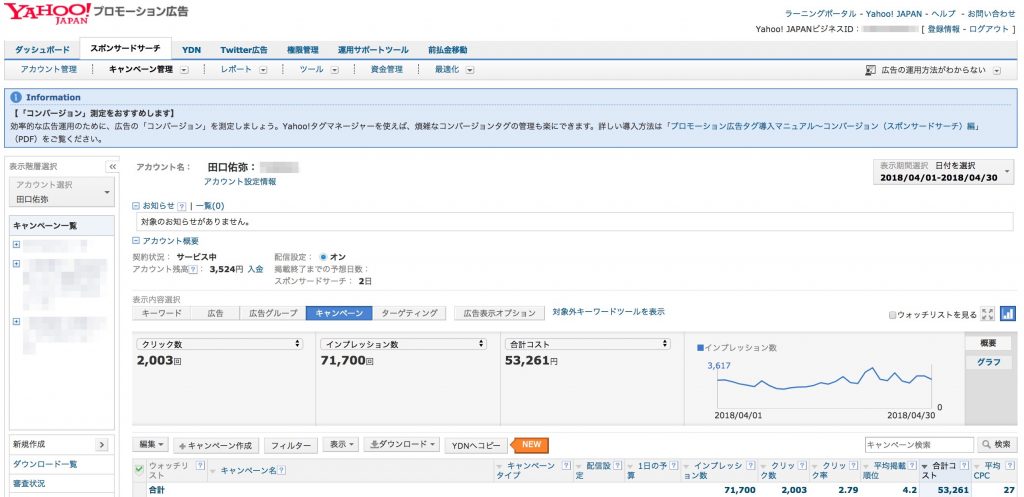
Task: Click help icon next to アカウント残高
Action: pos(193,269)
